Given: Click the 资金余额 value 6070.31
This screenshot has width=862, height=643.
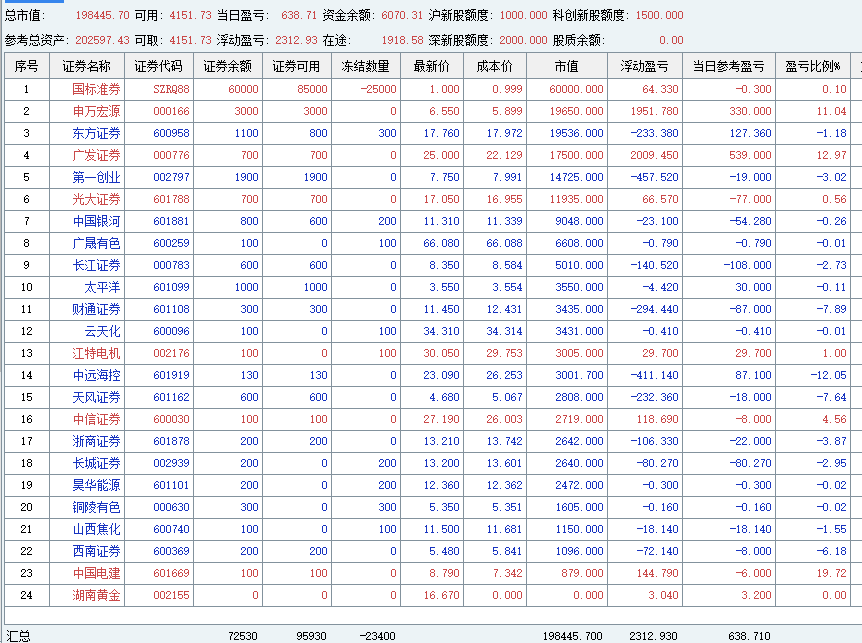Looking at the screenshot, I should tap(402, 15).
